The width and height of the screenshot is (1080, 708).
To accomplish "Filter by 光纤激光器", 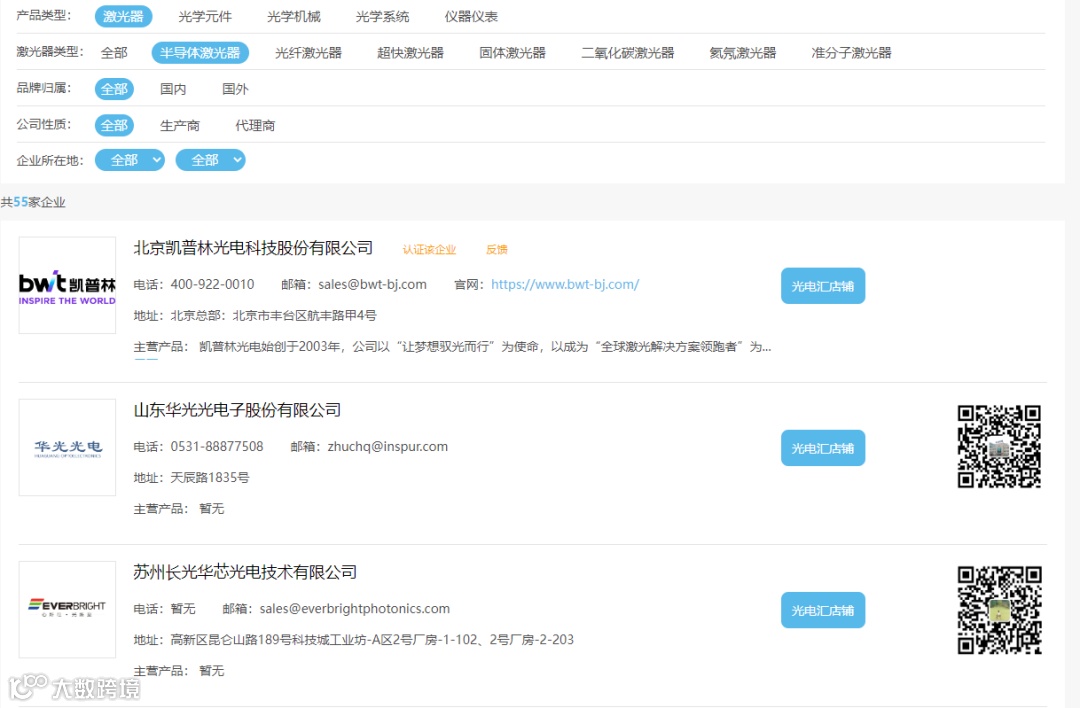I will 308,53.
